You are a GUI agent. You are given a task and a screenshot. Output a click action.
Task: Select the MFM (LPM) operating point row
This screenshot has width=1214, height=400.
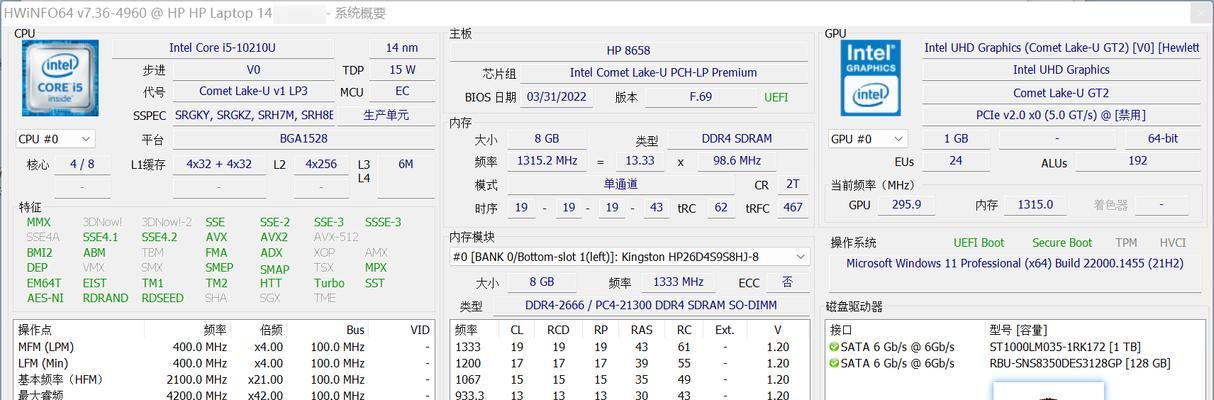(224, 347)
